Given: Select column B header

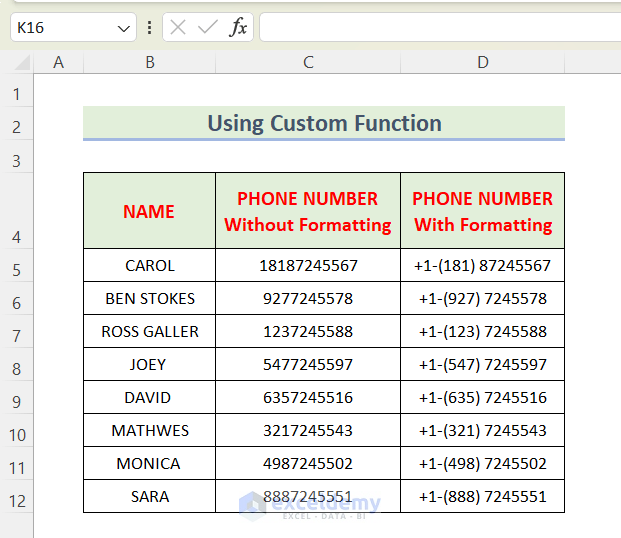Looking at the screenshot, I should tap(149, 62).
